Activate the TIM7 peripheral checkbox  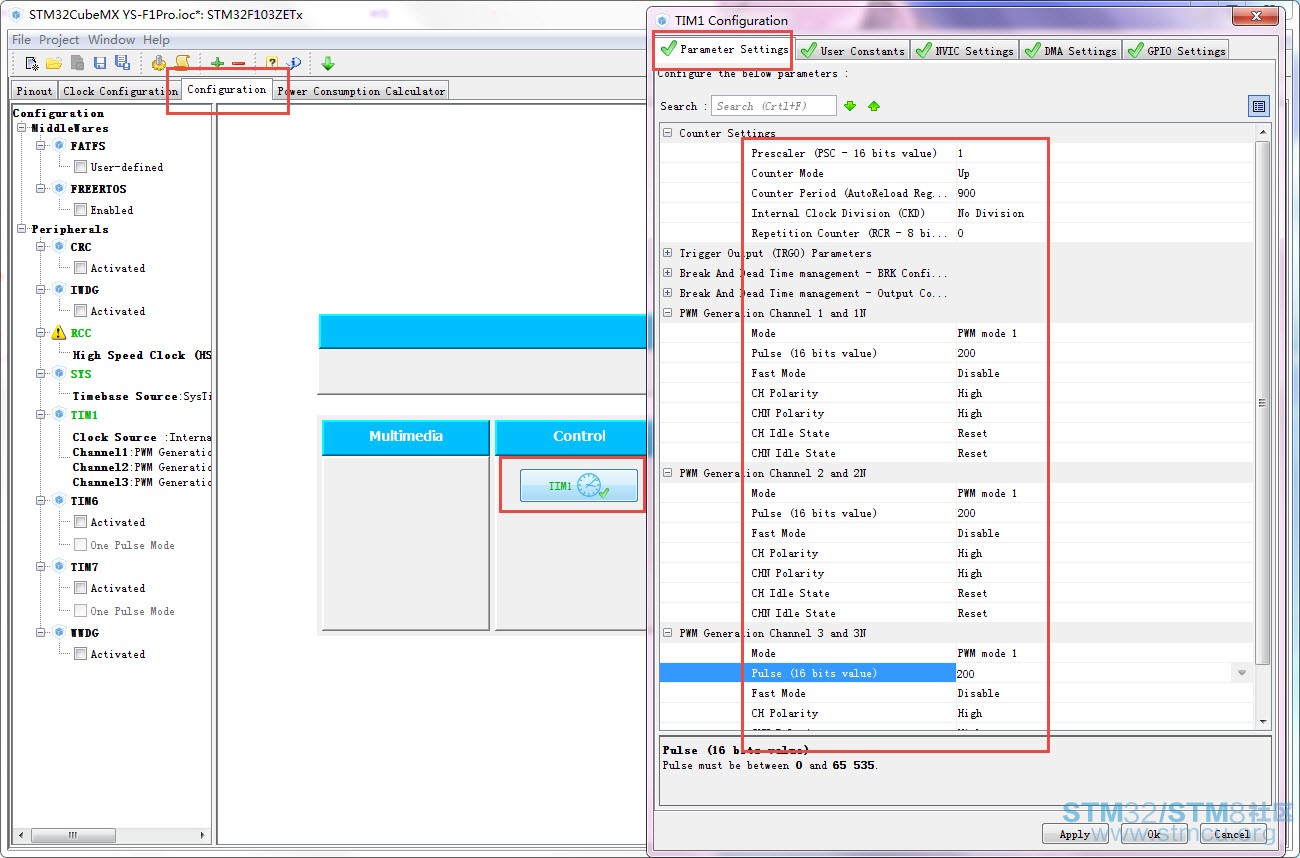80,588
